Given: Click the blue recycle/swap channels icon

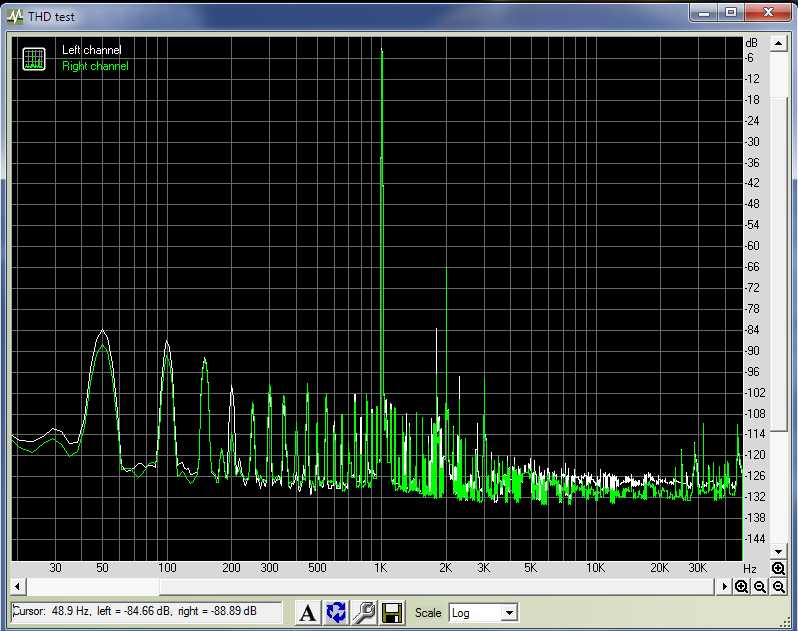Looking at the screenshot, I should tap(336, 613).
